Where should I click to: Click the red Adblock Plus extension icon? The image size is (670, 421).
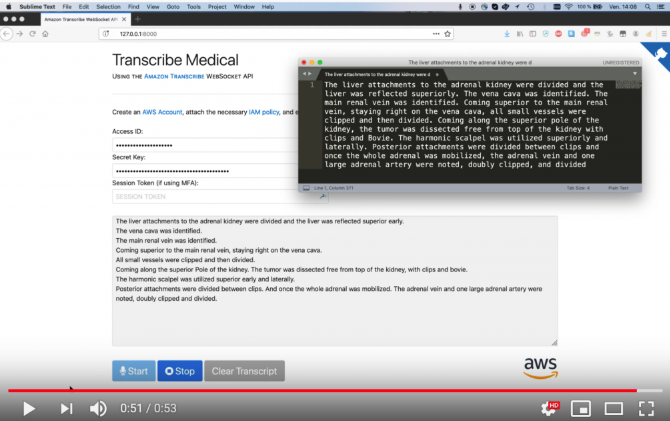pos(558,34)
